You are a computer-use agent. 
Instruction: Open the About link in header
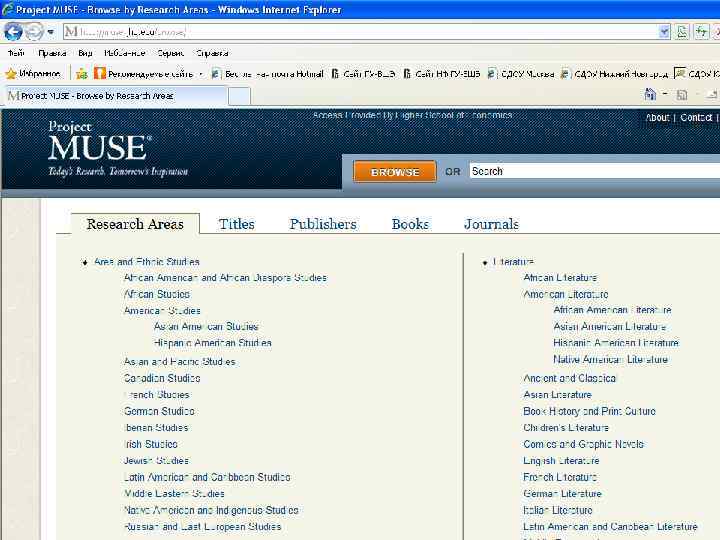coord(657,118)
